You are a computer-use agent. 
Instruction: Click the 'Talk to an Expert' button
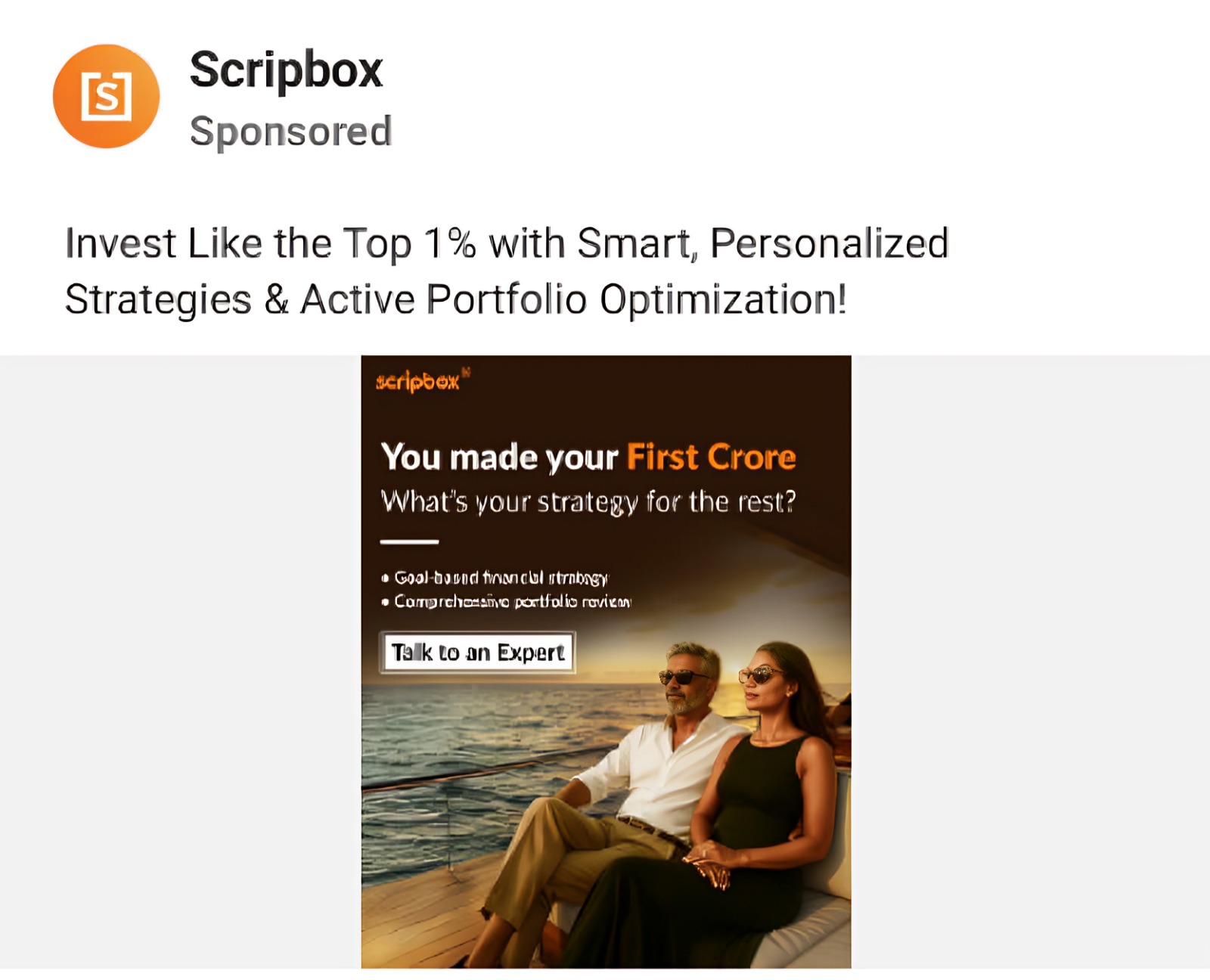point(479,653)
